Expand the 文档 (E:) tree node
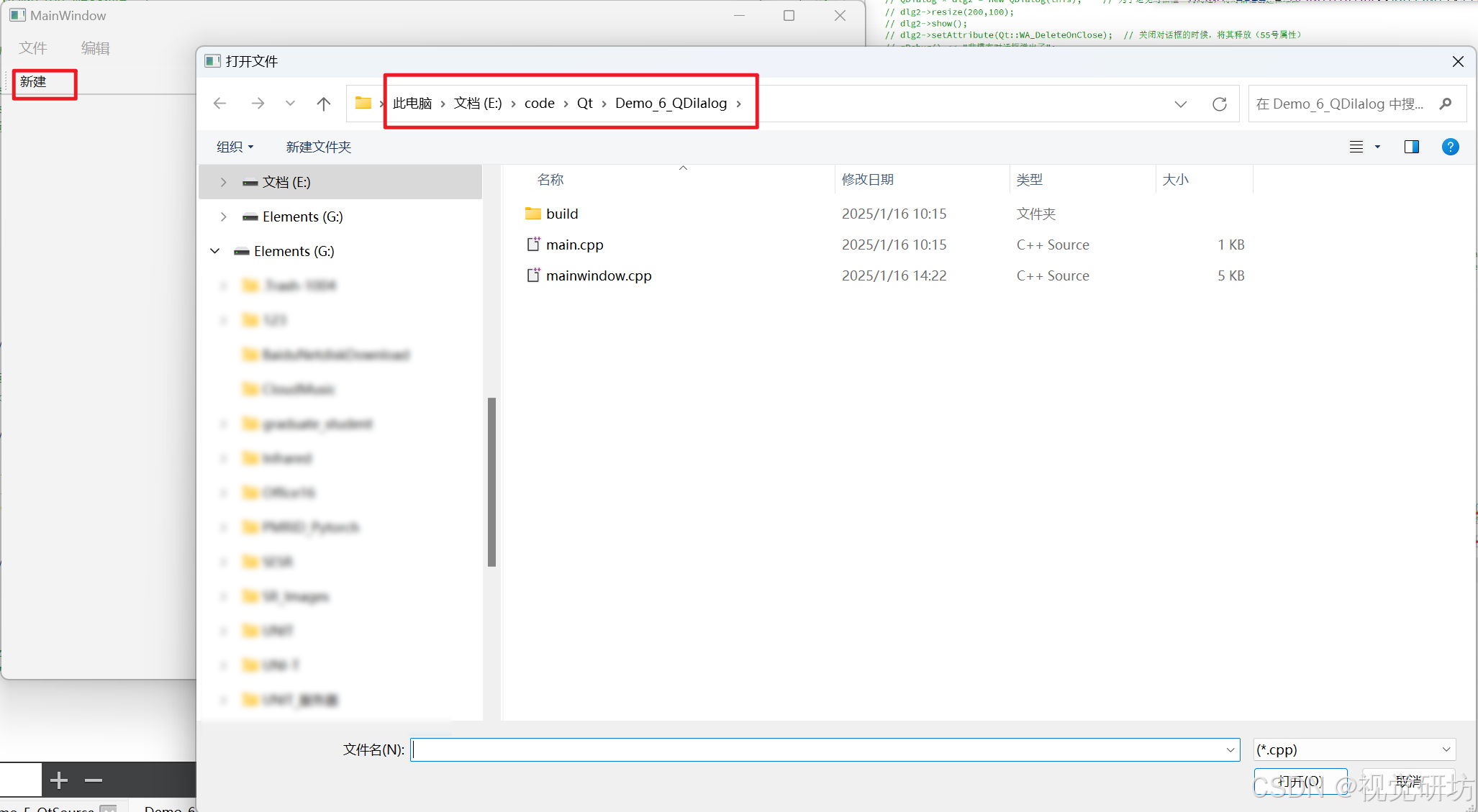This screenshot has height=812, width=1478. 224,183
